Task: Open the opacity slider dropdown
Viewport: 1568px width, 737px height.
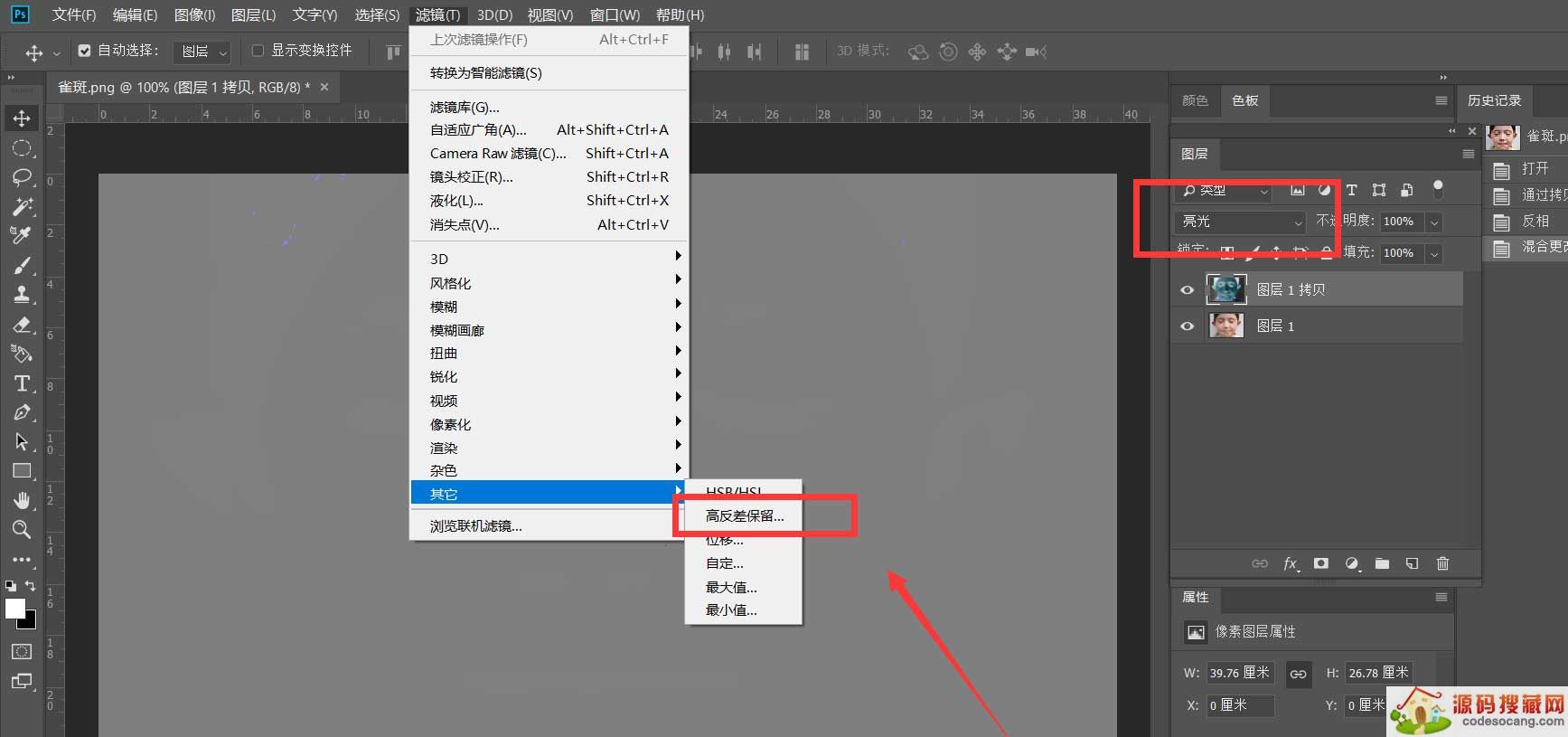Action: 1434,222
